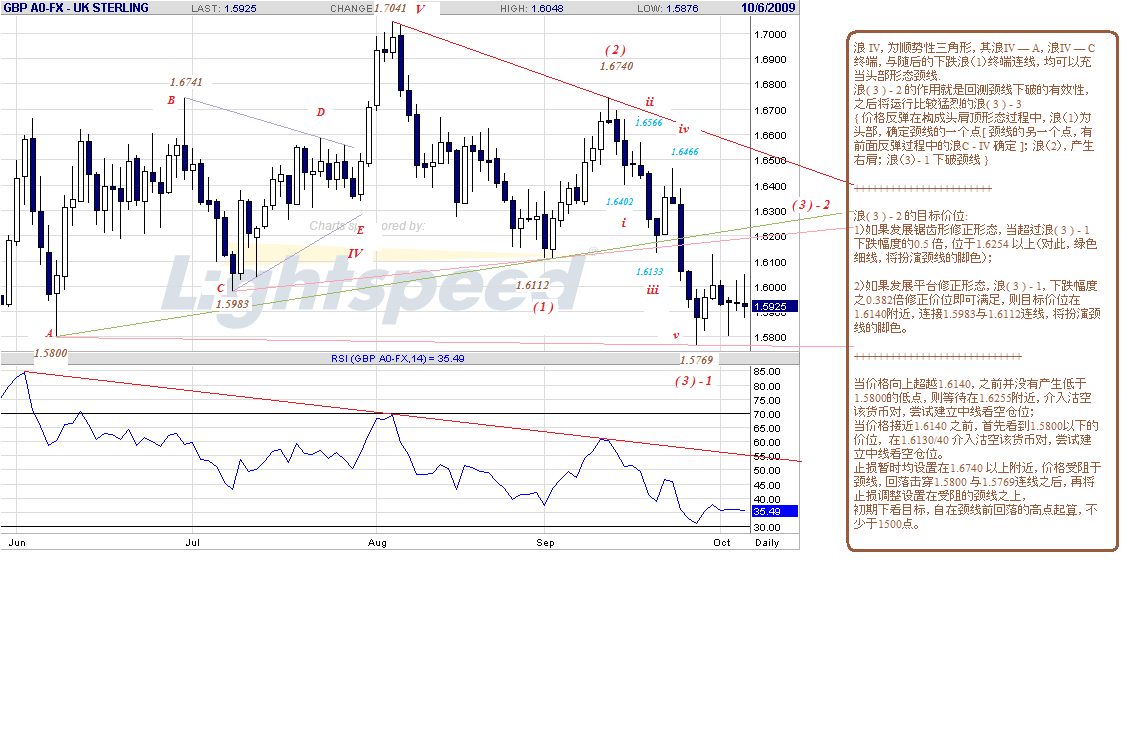Click the blue 1.6133 price label
1124x729 pixels.
pos(649,272)
